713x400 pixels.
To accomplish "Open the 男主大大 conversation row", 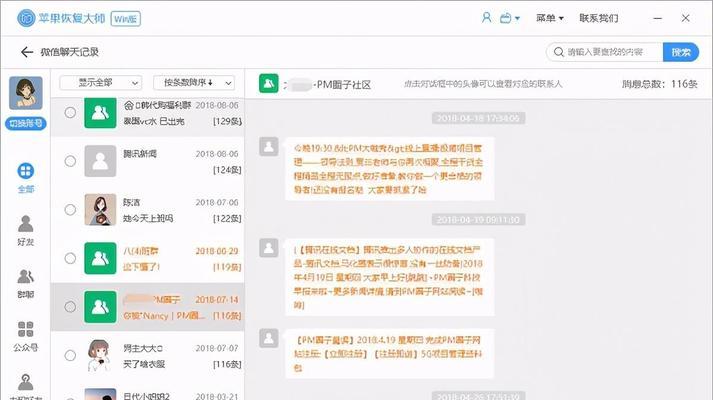I will [147, 355].
